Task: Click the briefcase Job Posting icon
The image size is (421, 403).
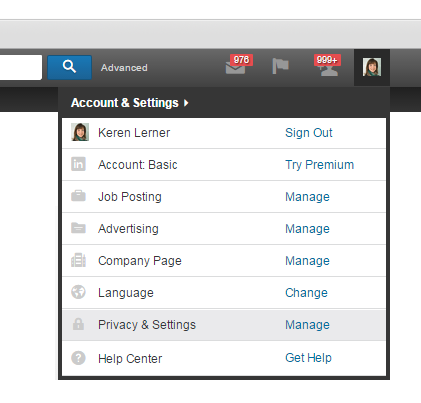Action: click(78, 196)
